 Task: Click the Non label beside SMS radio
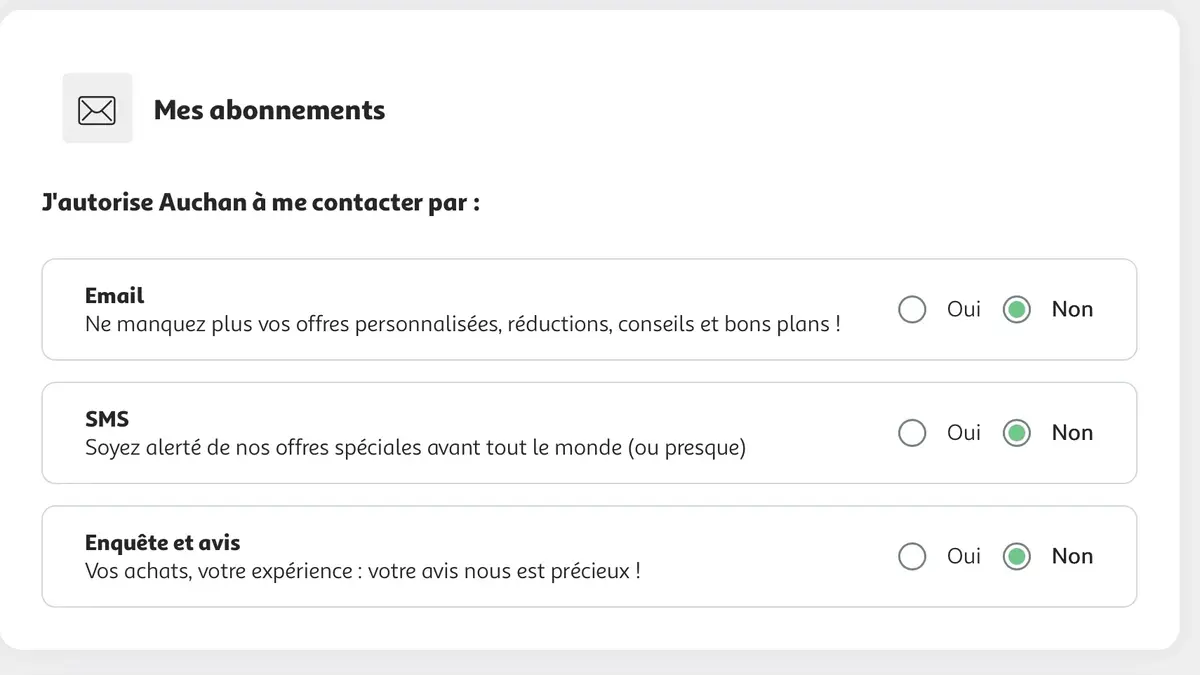[1072, 433]
